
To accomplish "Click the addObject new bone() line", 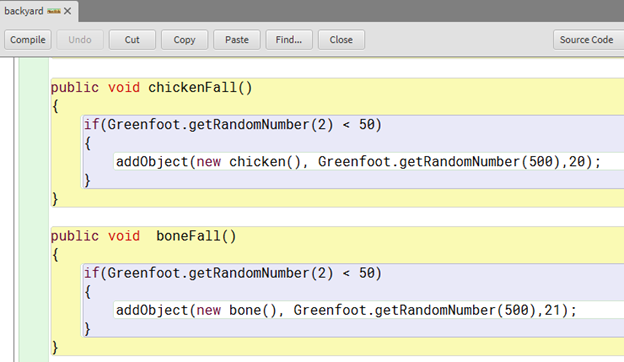I will coord(346,310).
